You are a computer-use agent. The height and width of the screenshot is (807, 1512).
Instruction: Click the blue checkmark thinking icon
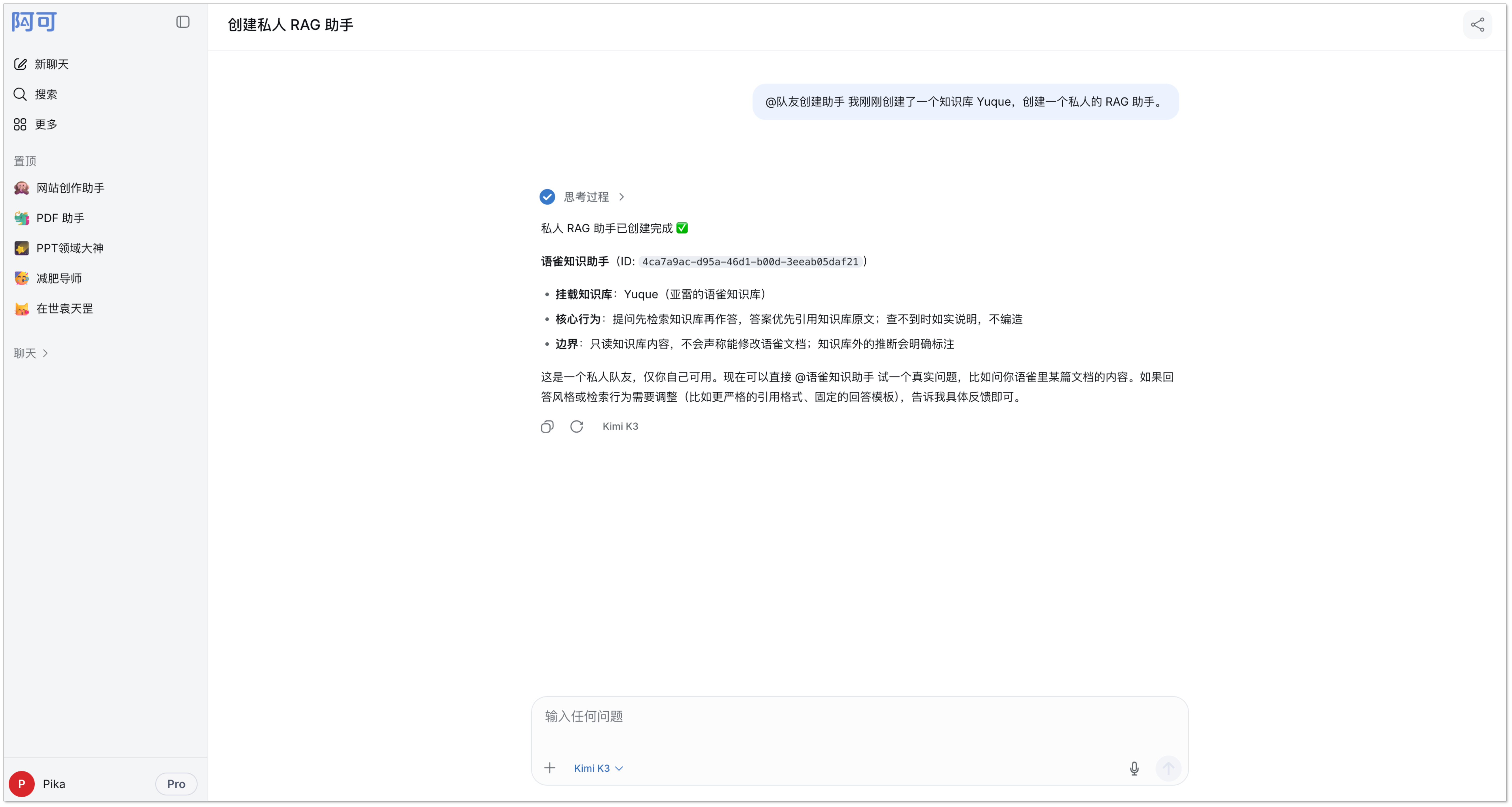[x=547, y=197]
